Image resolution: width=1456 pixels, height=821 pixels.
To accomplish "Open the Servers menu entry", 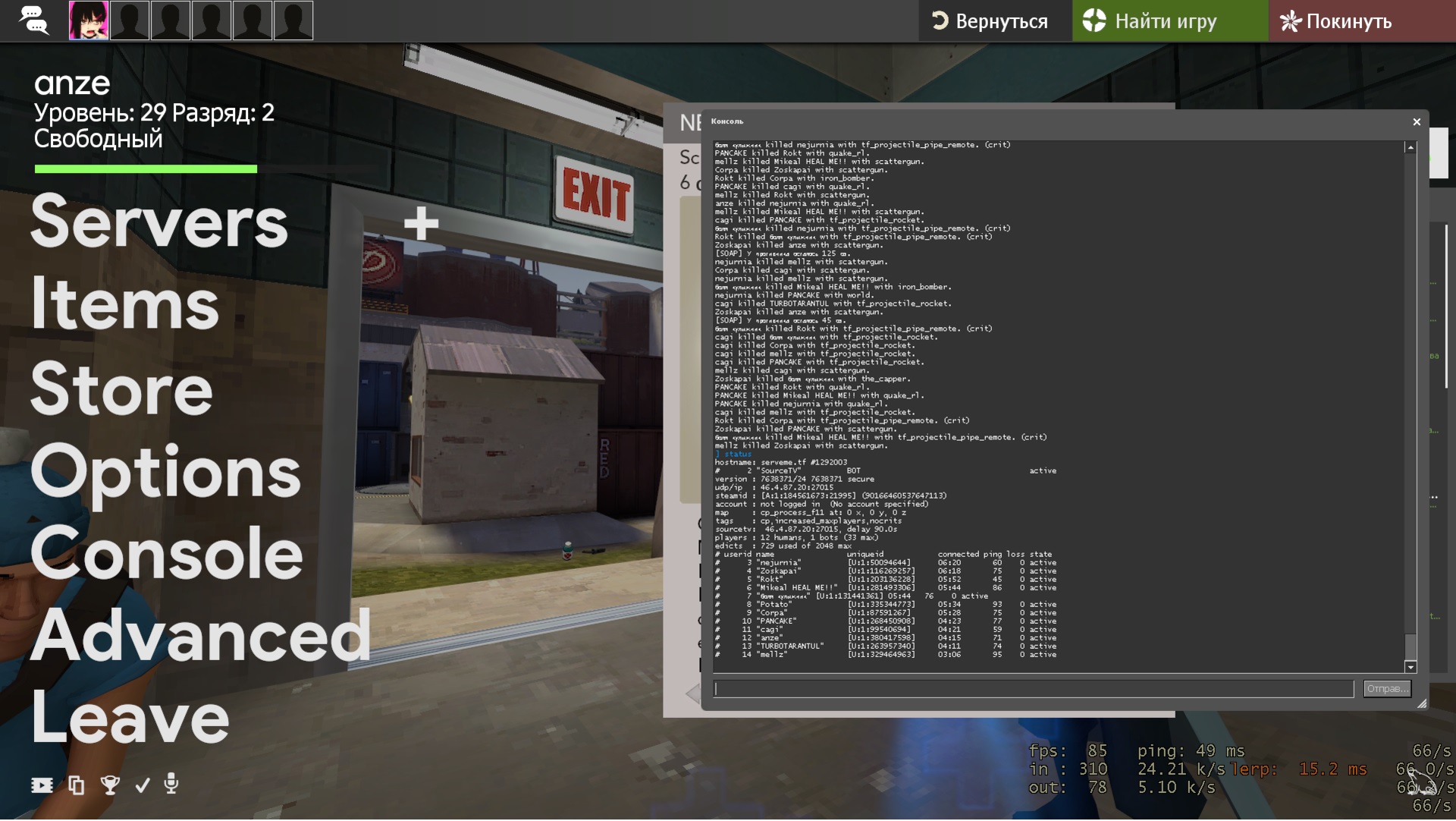I will point(159,221).
